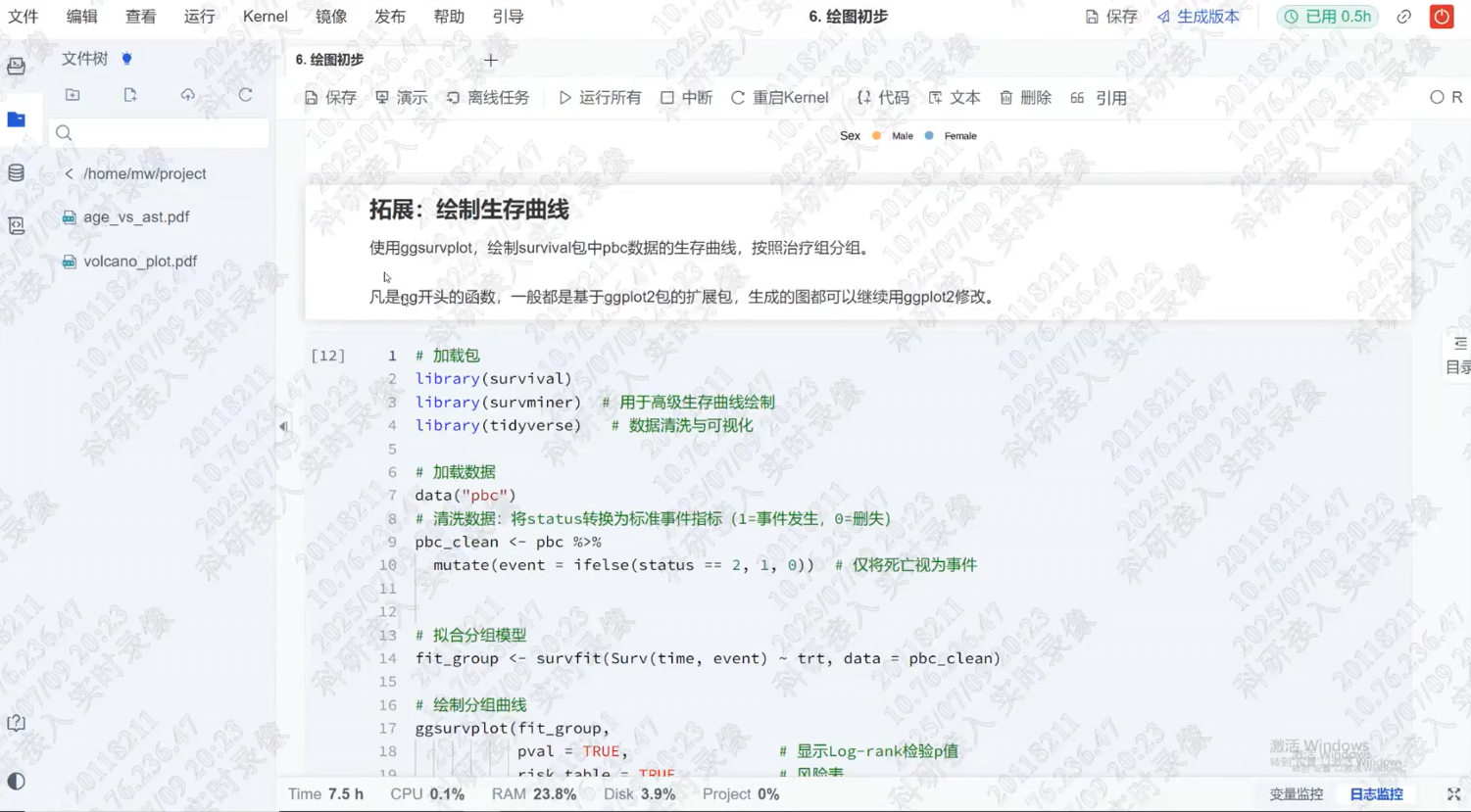Viewport: 1471px width, 812px height.
Task: Click 引用 in the toolbar
Action: (x=1099, y=98)
